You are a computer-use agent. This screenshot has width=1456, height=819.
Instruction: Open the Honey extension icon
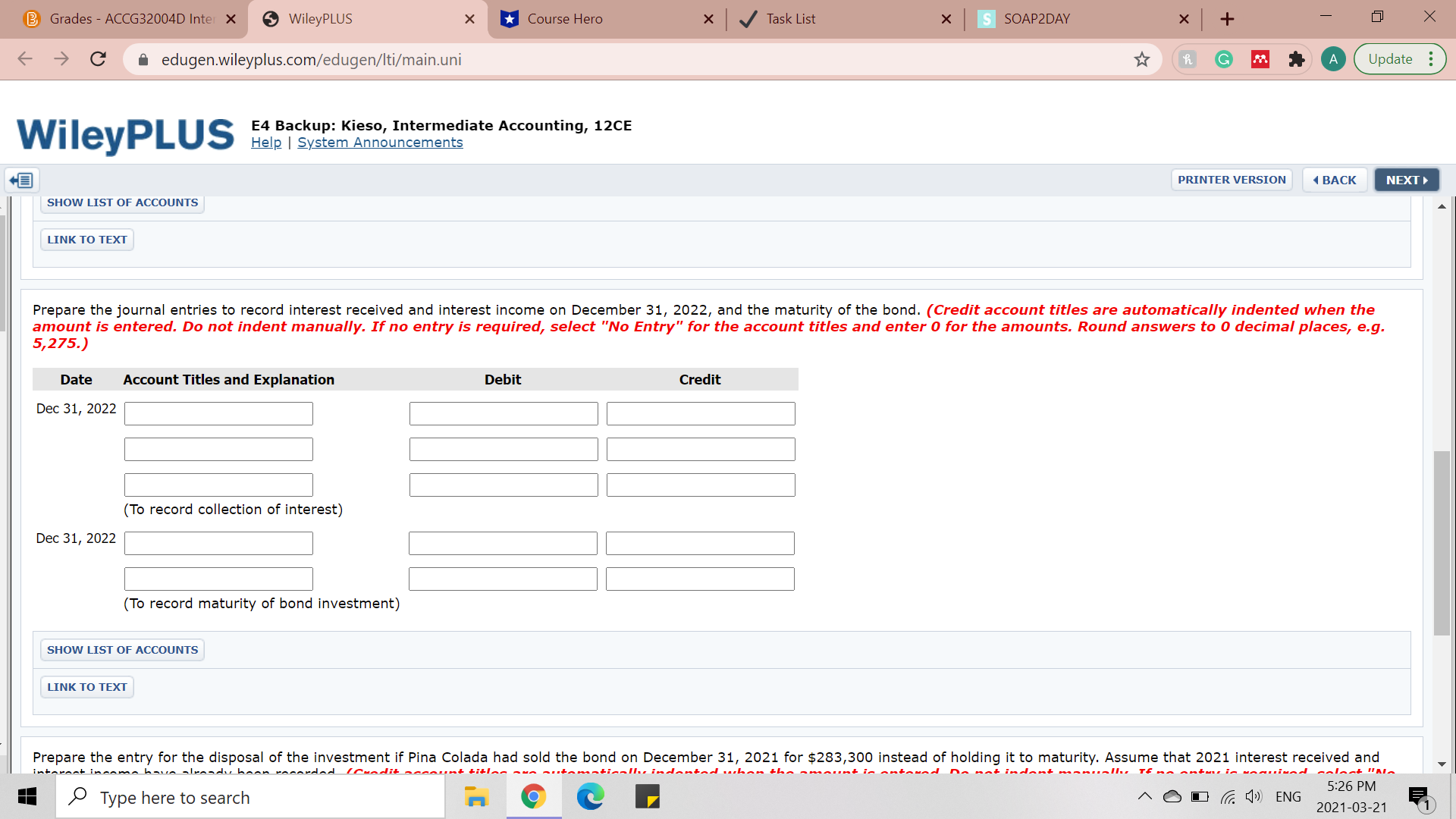tap(1187, 58)
